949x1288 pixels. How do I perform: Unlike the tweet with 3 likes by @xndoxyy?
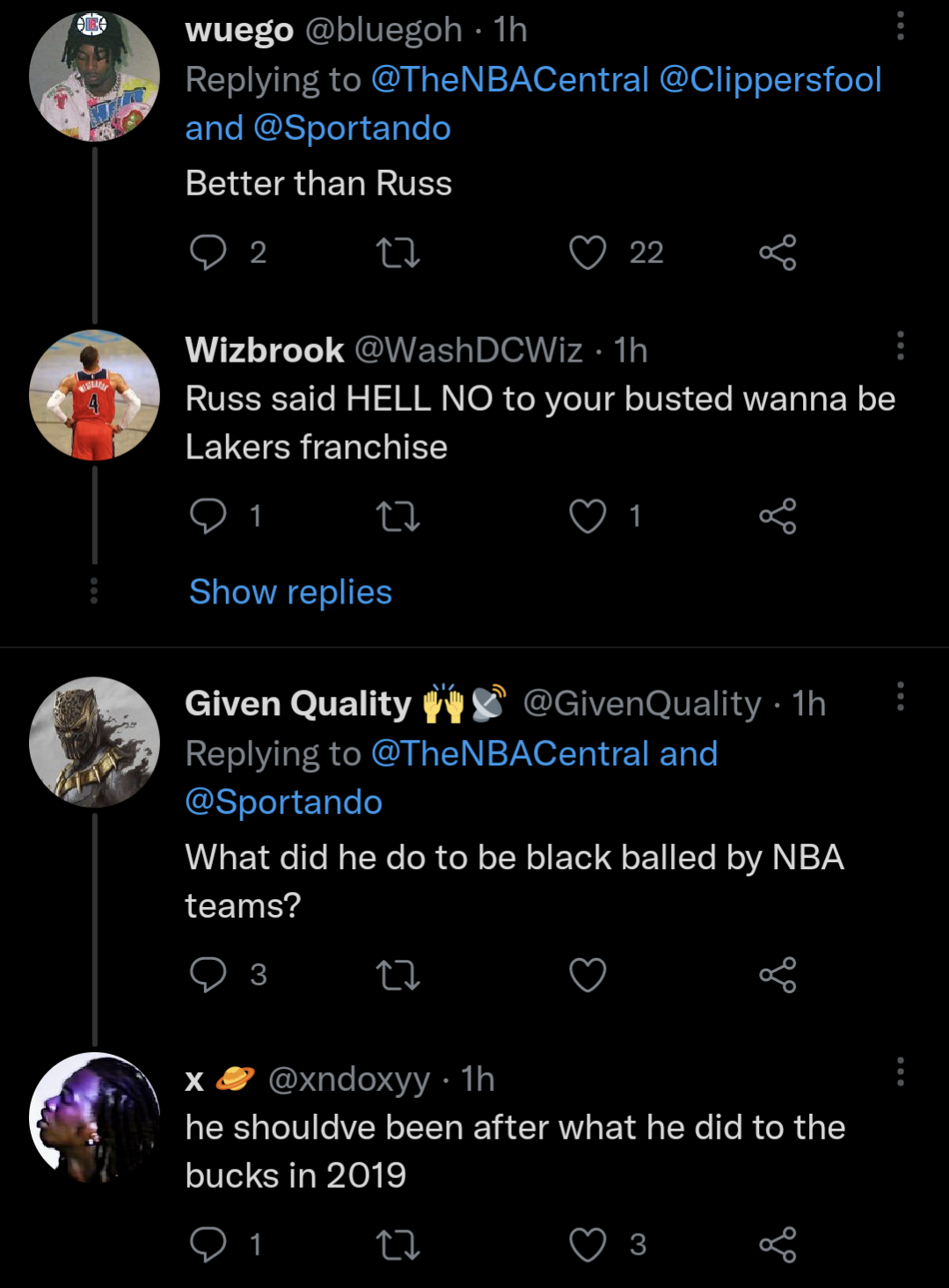[588, 1244]
